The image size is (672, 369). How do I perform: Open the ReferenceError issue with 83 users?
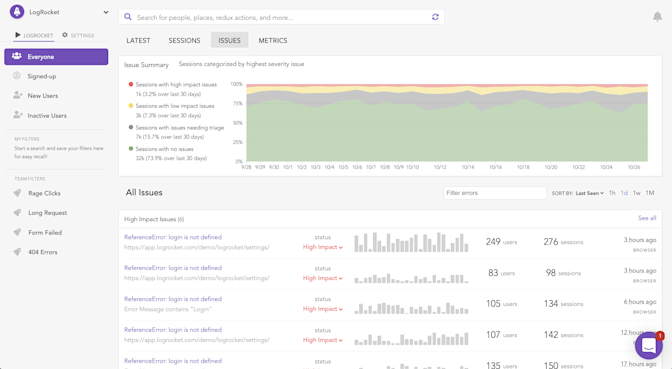tap(173, 268)
